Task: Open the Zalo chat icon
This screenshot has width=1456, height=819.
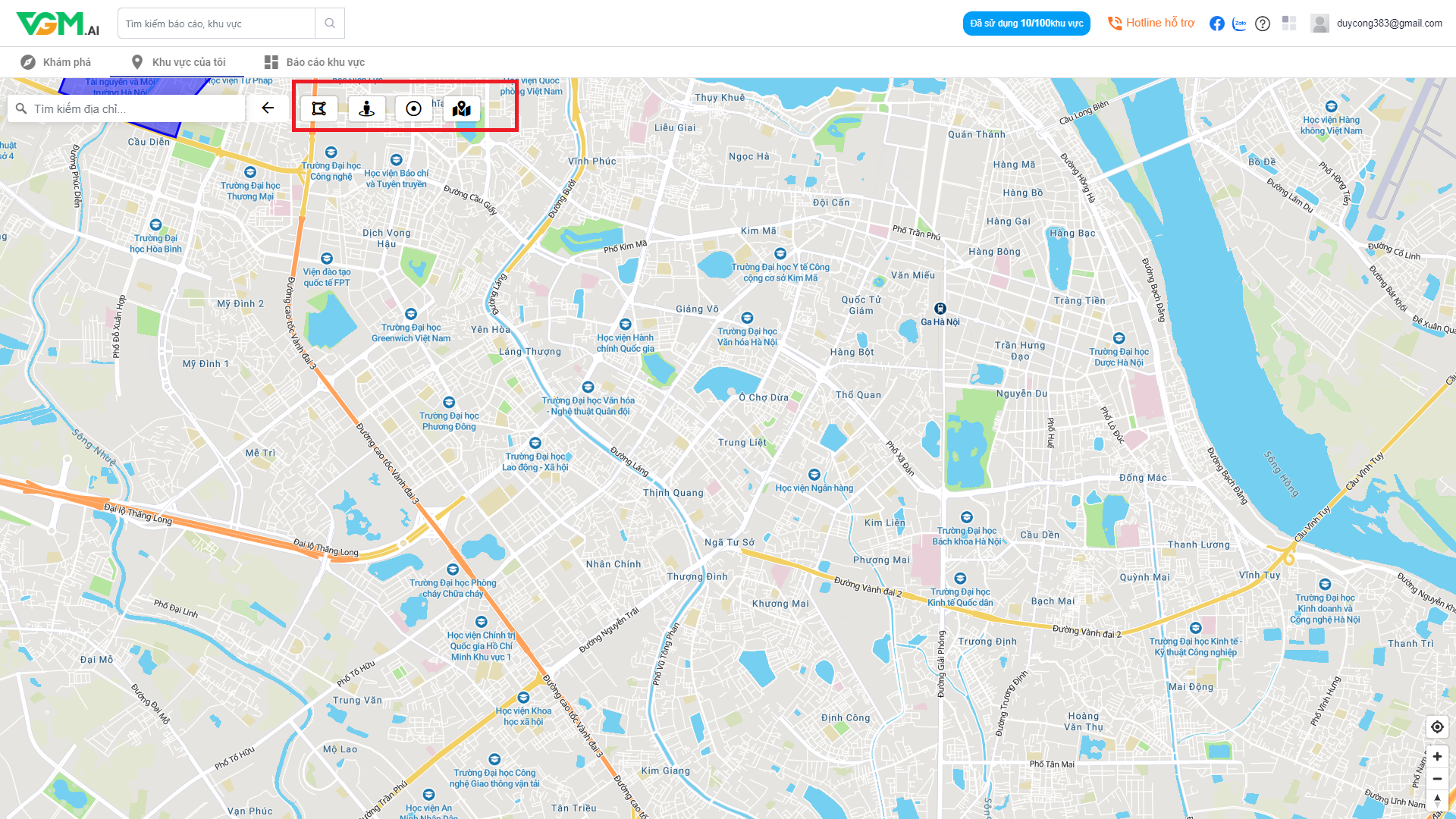Action: point(1240,24)
